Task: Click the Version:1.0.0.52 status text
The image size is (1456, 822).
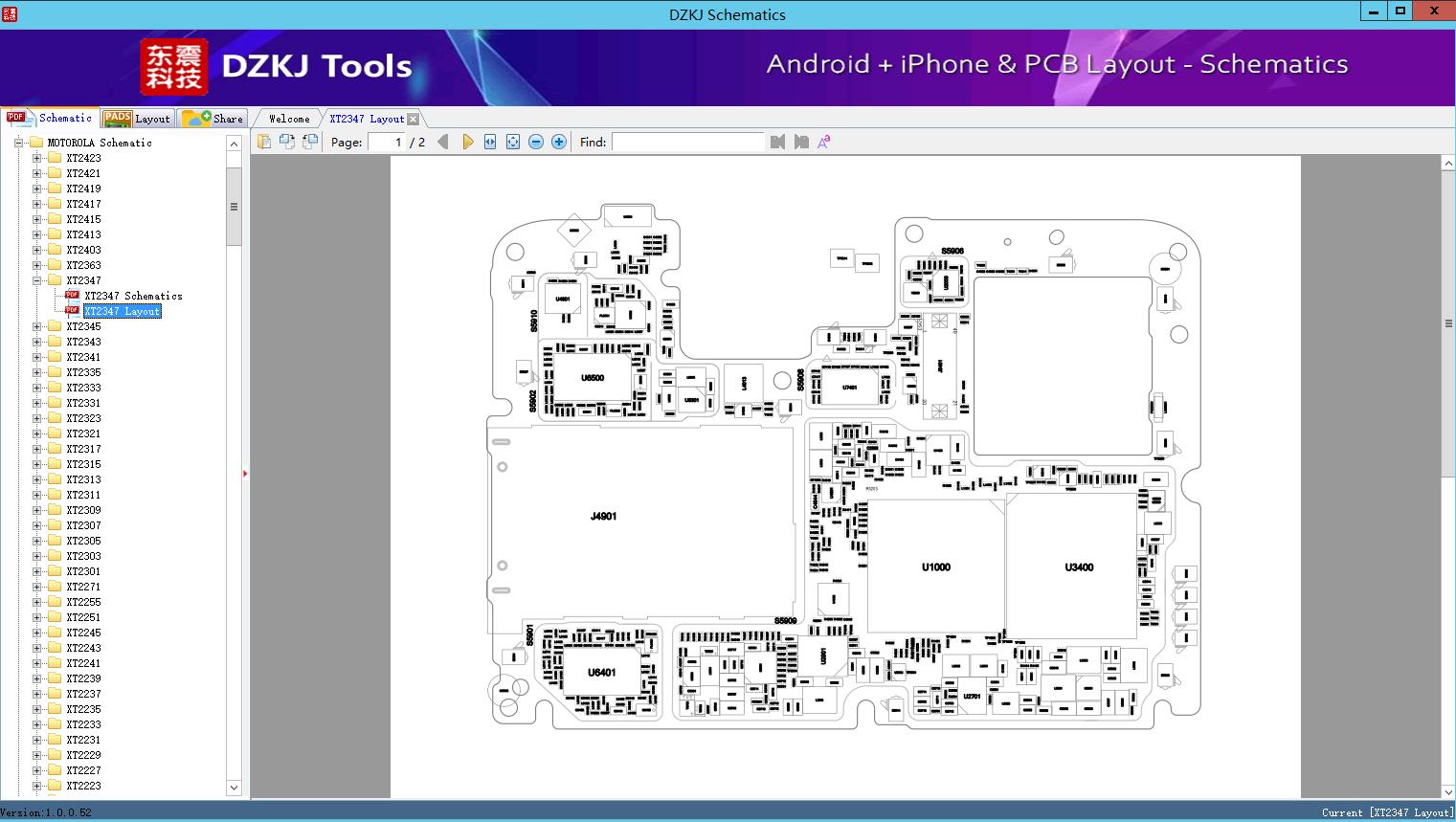Action: (x=46, y=812)
